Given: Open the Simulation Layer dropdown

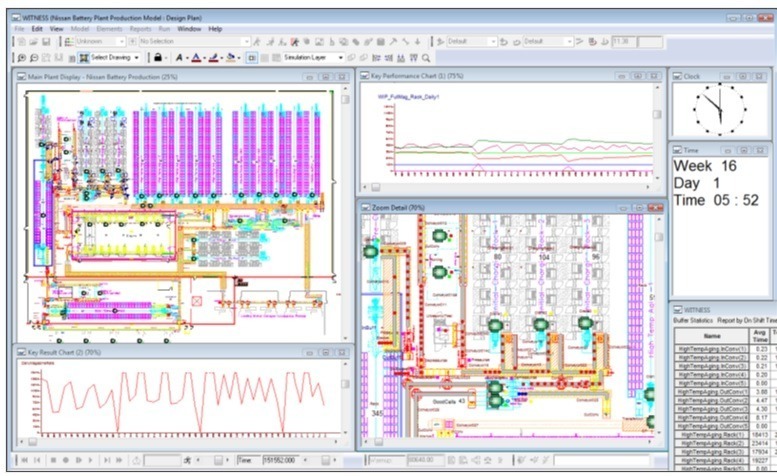Looking at the screenshot, I should point(341,58).
